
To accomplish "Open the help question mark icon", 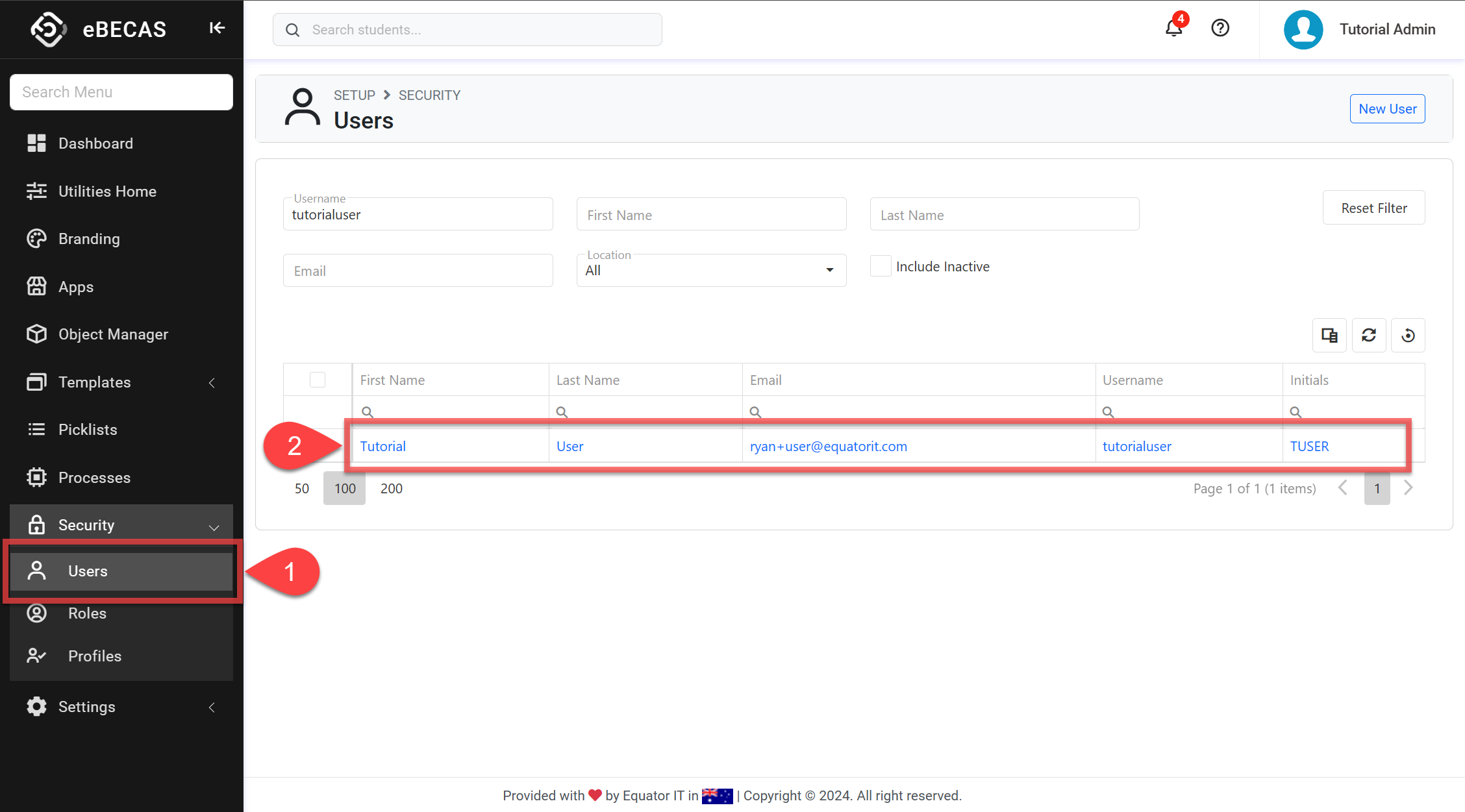I will click(1220, 28).
